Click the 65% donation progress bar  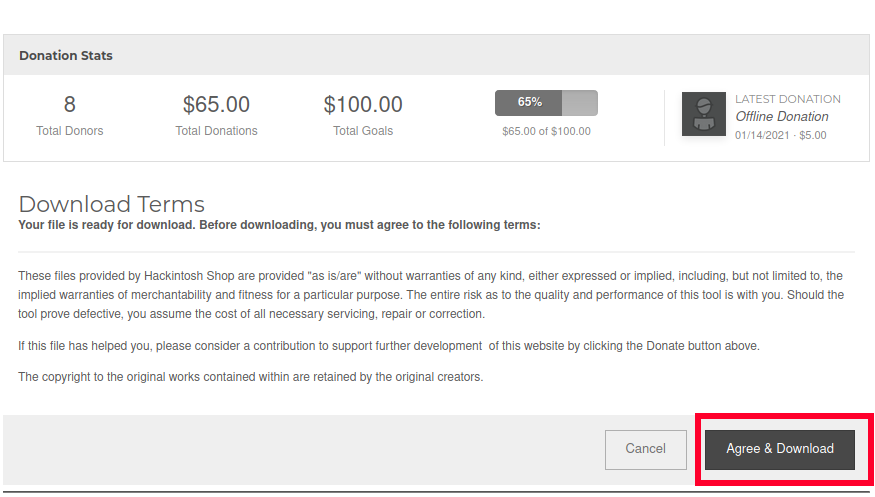tap(546, 102)
